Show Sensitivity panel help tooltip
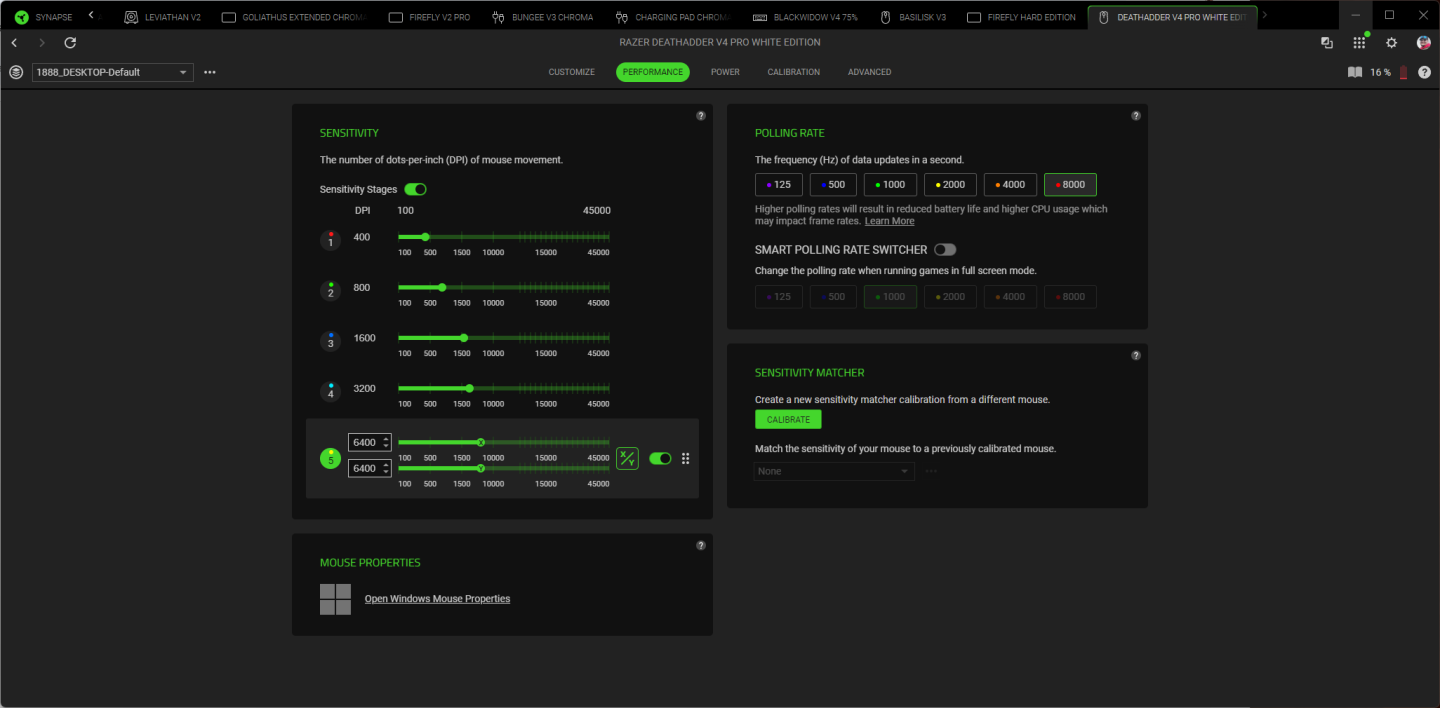The image size is (1440, 708). tap(701, 116)
